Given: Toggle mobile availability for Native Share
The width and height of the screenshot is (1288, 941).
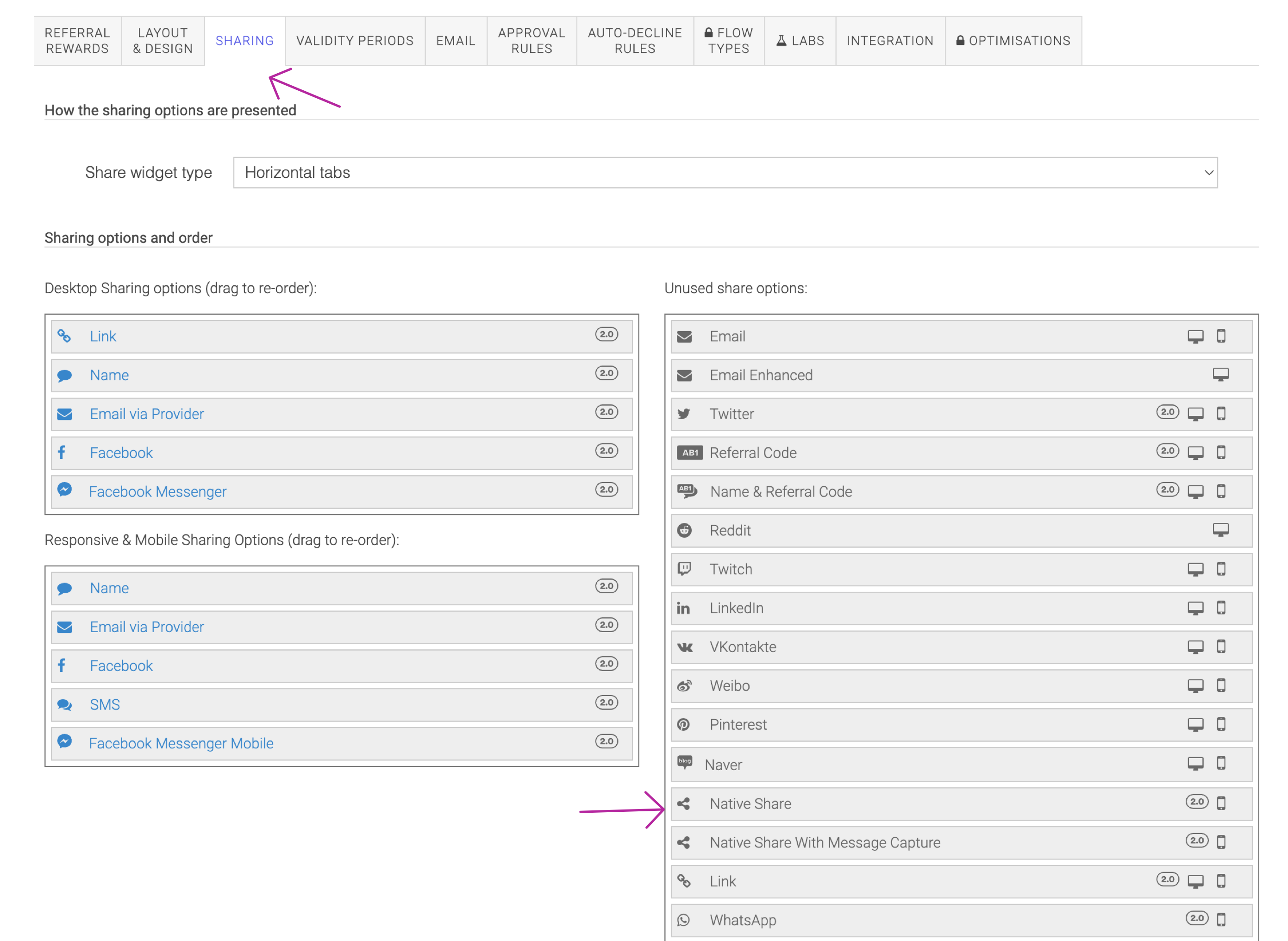Looking at the screenshot, I should (x=1221, y=804).
